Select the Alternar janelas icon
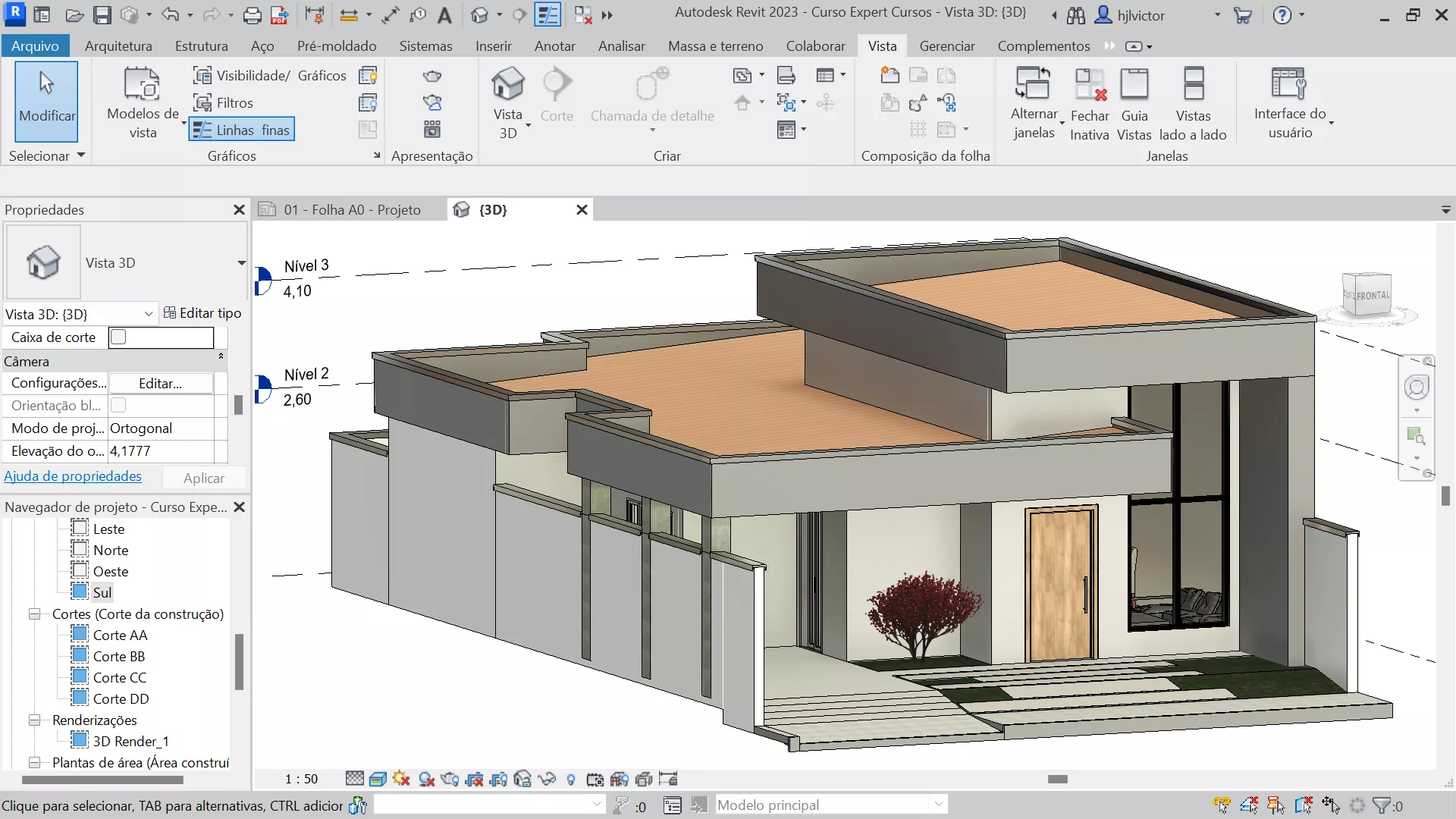Screen dimensions: 1456x819 click(x=1033, y=84)
